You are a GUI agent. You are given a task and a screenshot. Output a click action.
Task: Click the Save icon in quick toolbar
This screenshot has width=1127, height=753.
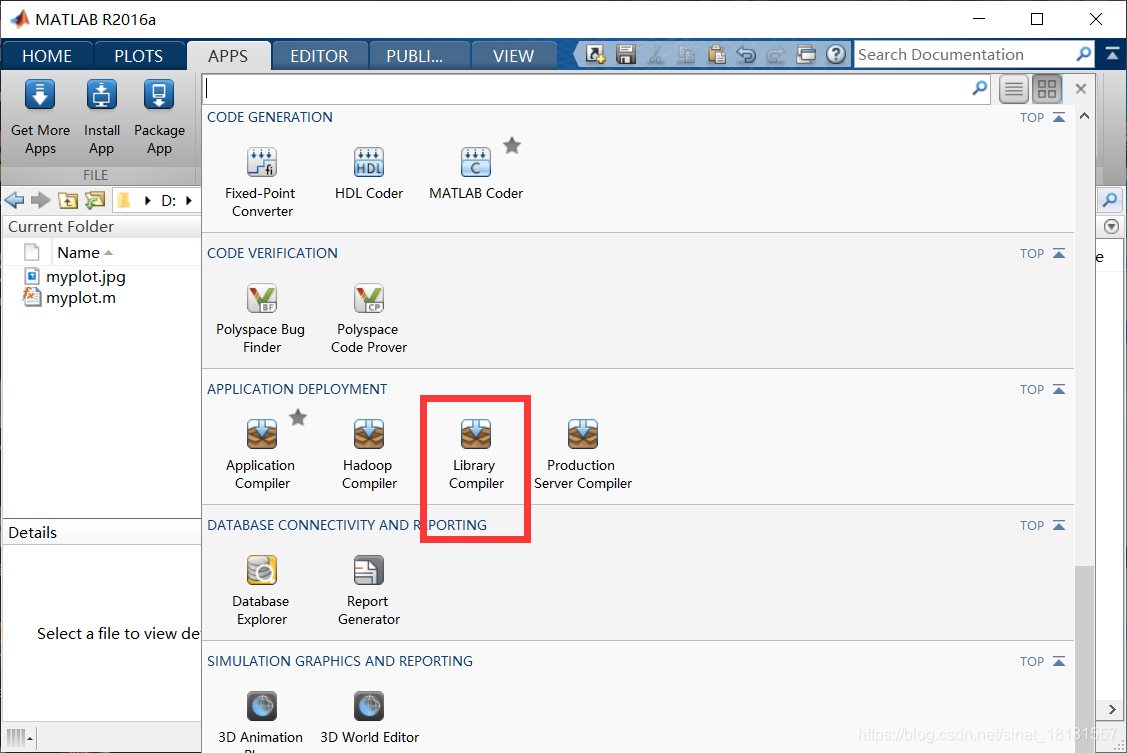(x=626, y=54)
